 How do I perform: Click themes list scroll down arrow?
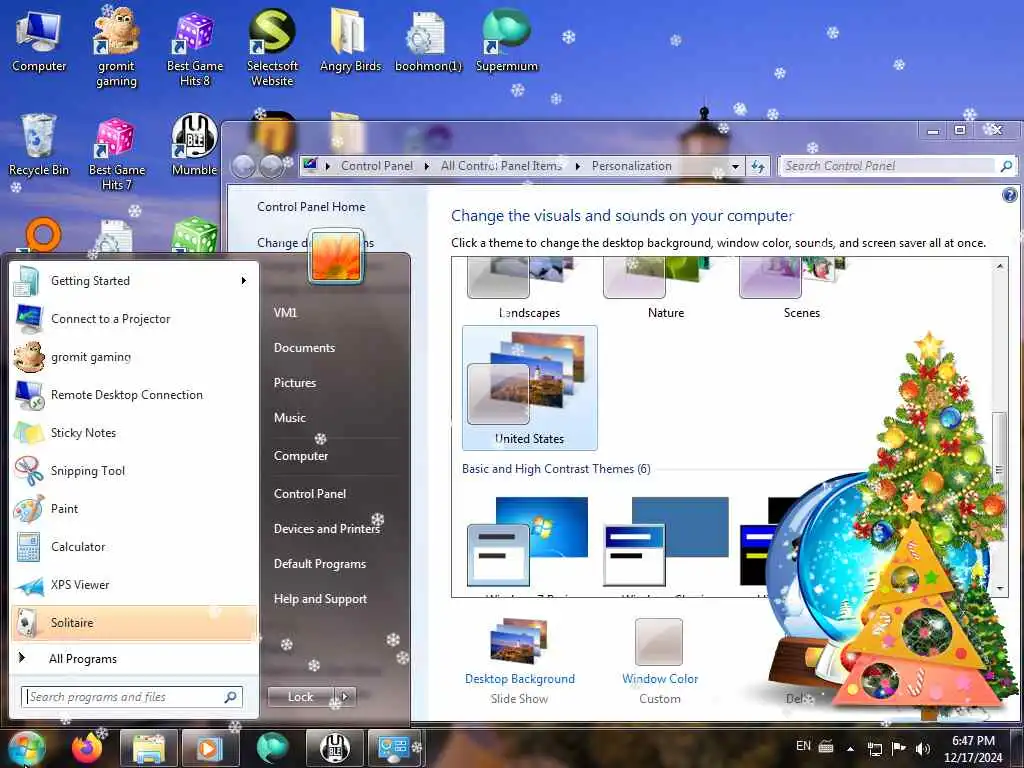(1000, 588)
